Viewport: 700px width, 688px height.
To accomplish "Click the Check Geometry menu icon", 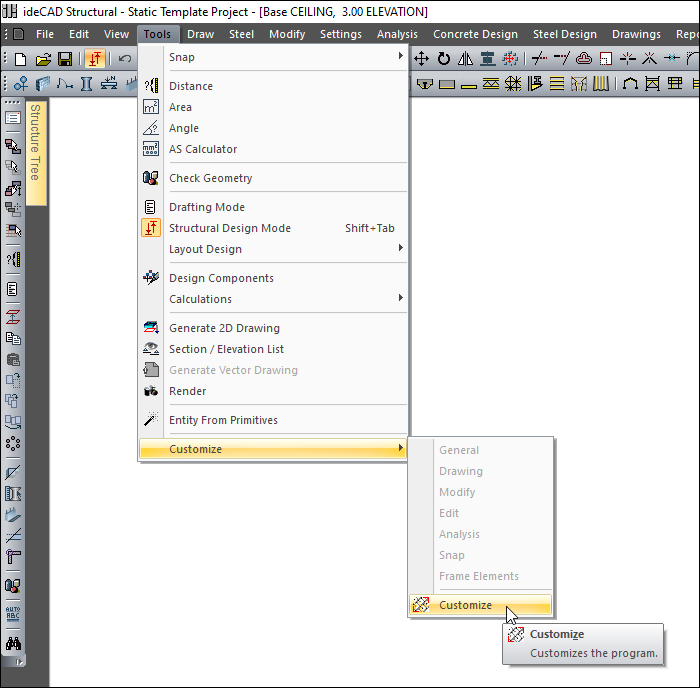I will tap(151, 178).
